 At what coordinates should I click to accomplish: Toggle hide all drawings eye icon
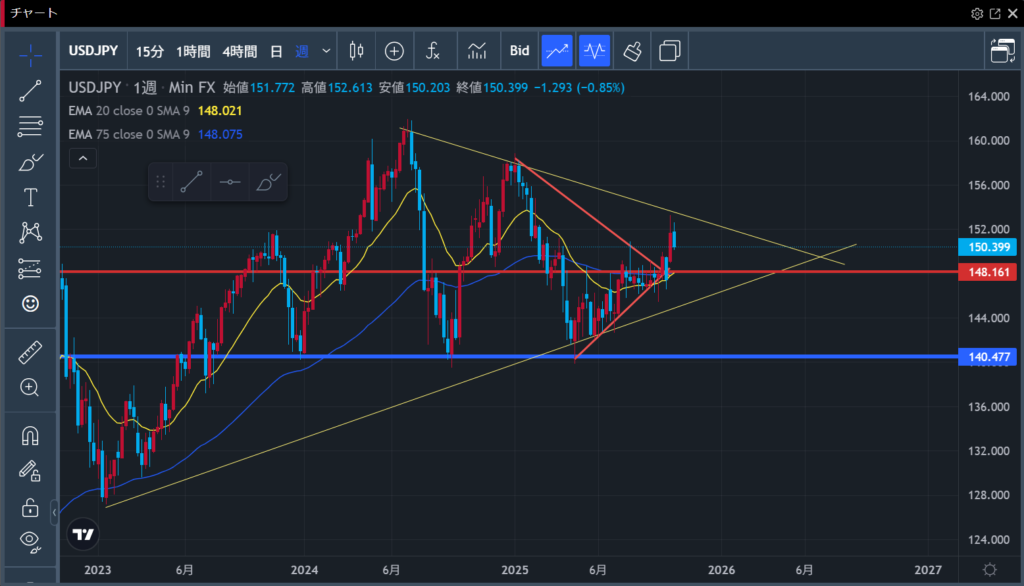[x=30, y=541]
